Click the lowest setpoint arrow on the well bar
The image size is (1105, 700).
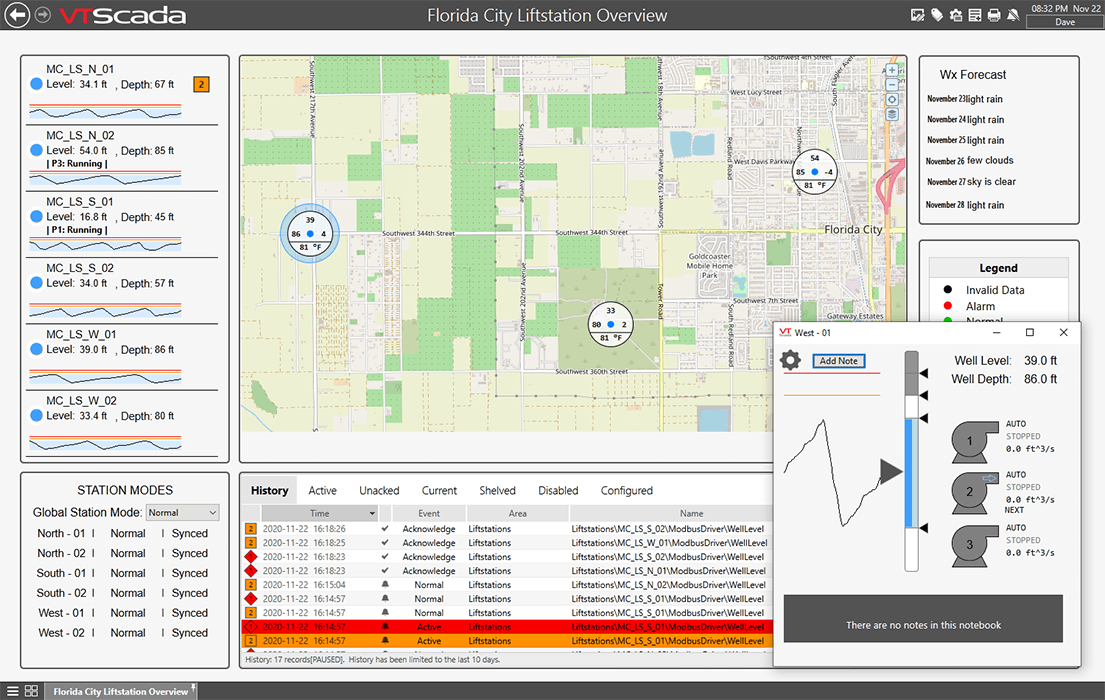[924, 528]
